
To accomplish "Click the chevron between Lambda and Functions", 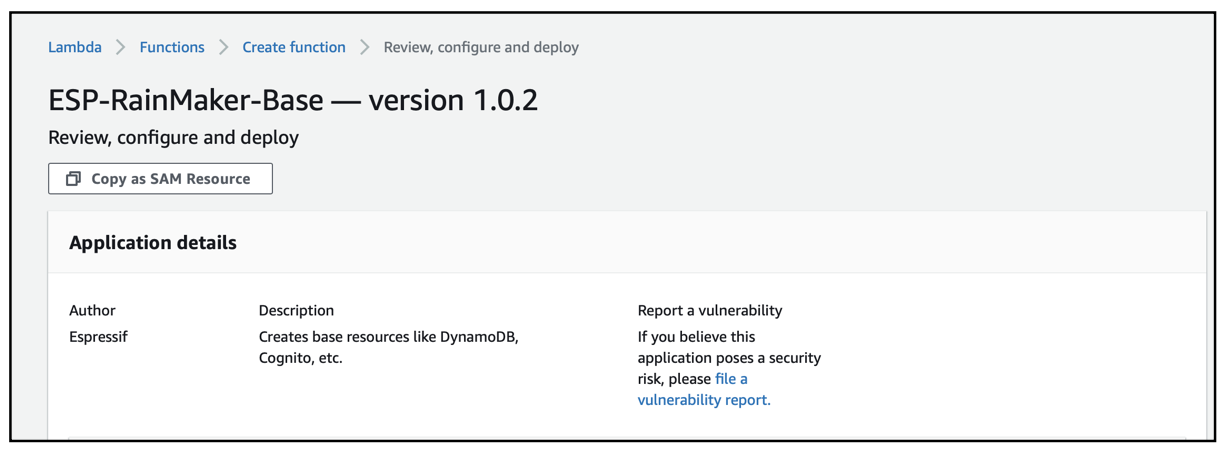I will point(121,47).
